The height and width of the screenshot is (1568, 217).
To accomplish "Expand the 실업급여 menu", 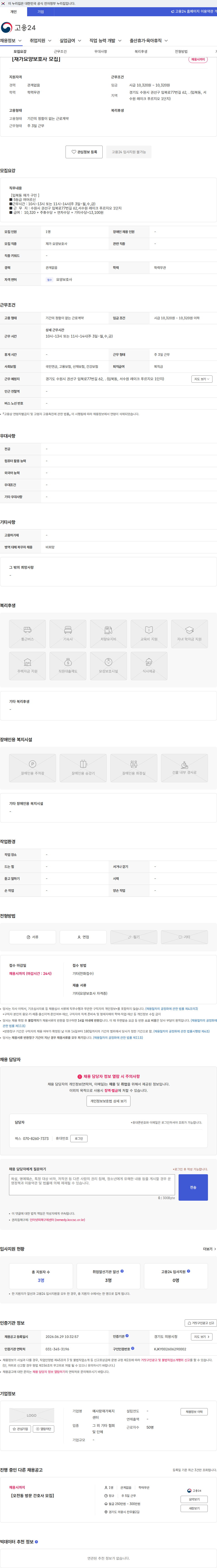I will [71, 41].
